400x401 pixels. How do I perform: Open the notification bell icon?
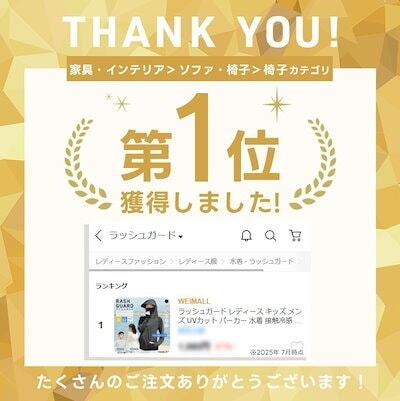[246, 236]
